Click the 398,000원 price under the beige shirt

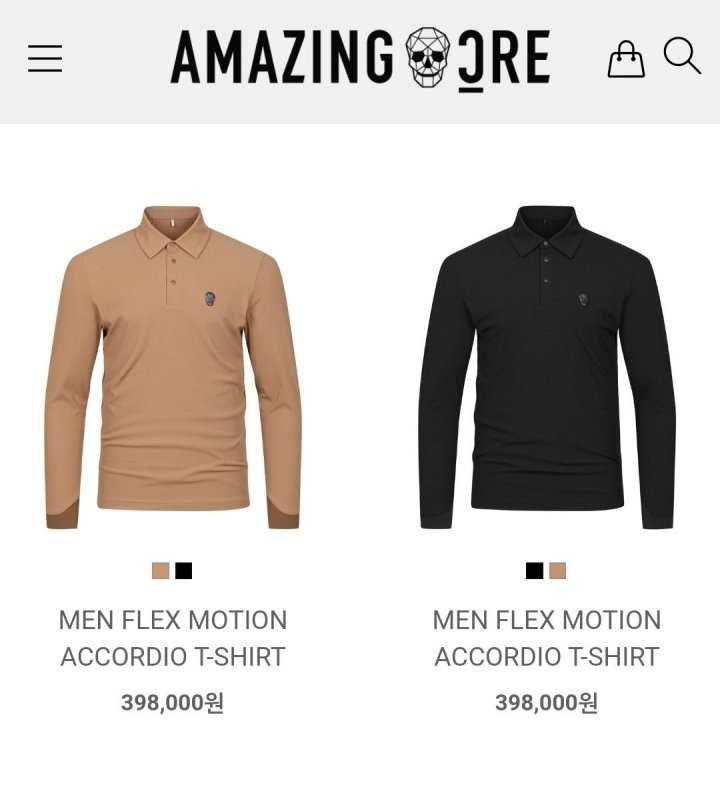coord(172,703)
